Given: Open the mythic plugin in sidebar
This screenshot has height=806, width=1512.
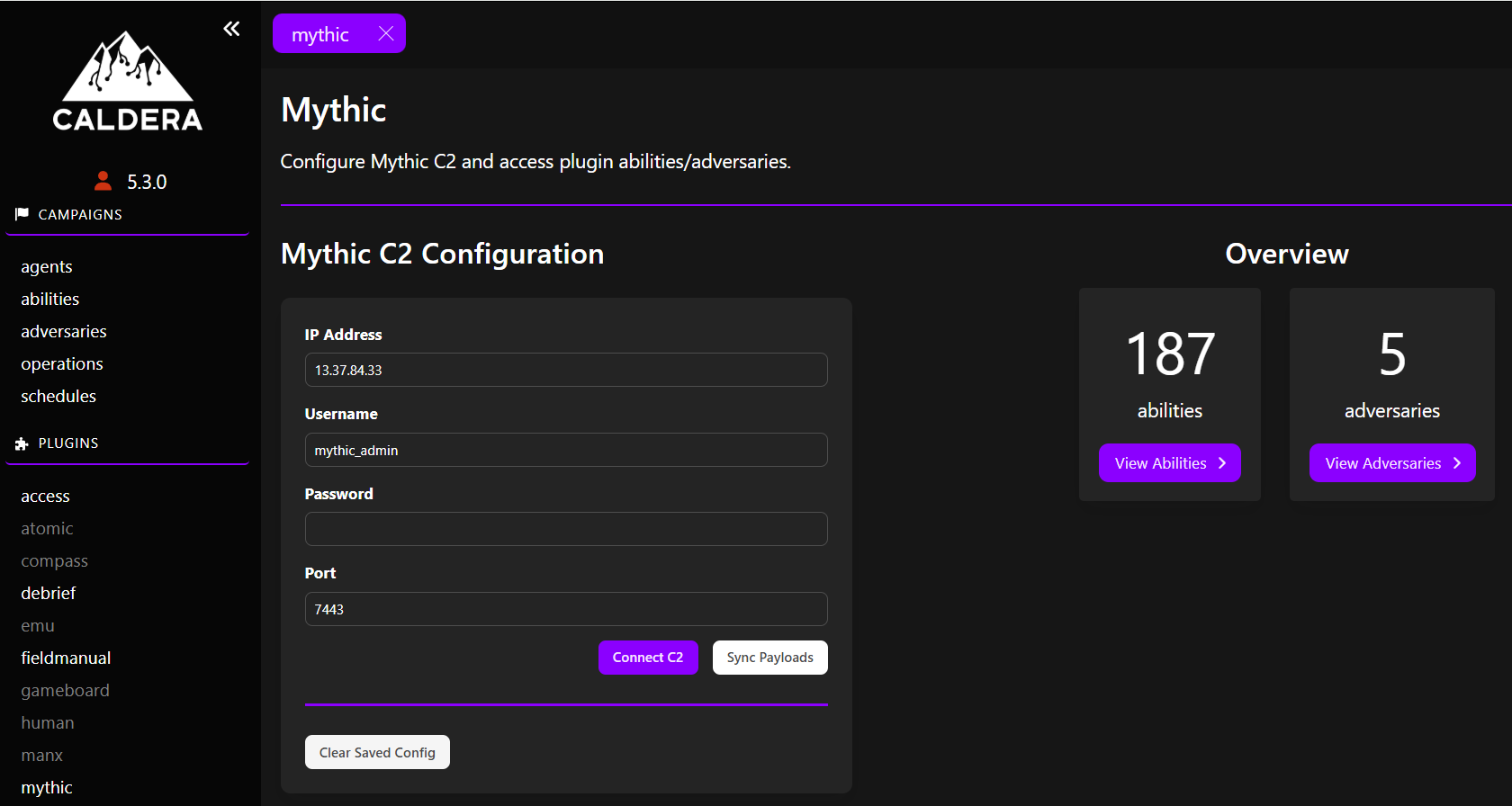Looking at the screenshot, I should coord(47,787).
